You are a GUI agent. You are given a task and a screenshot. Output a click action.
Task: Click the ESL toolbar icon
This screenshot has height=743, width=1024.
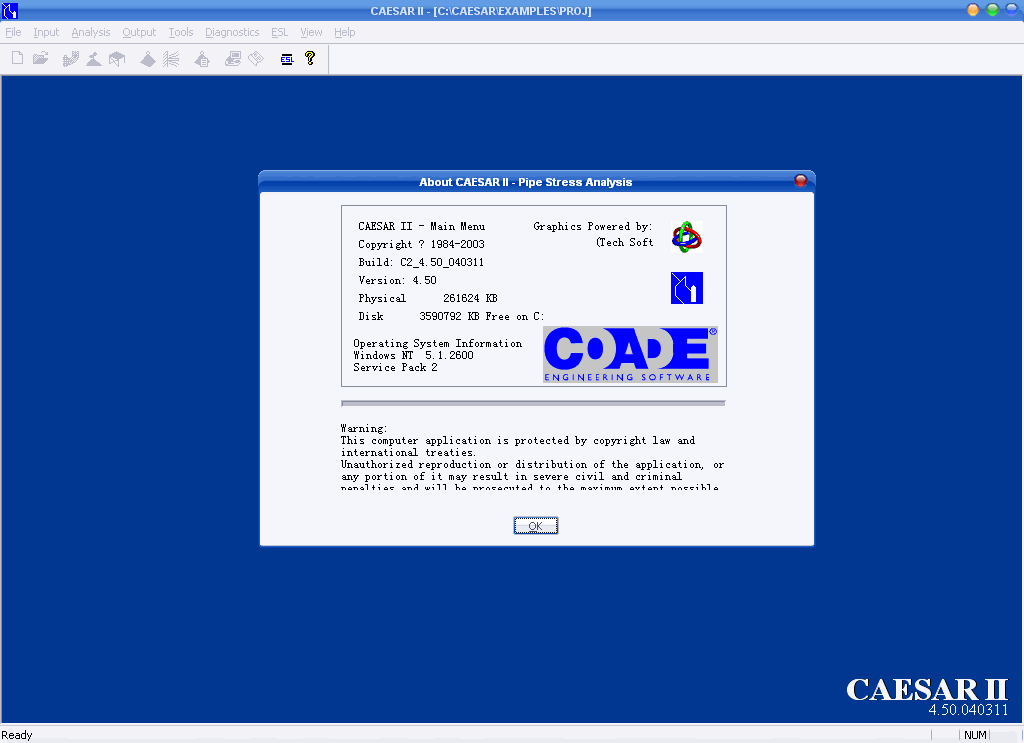287,59
